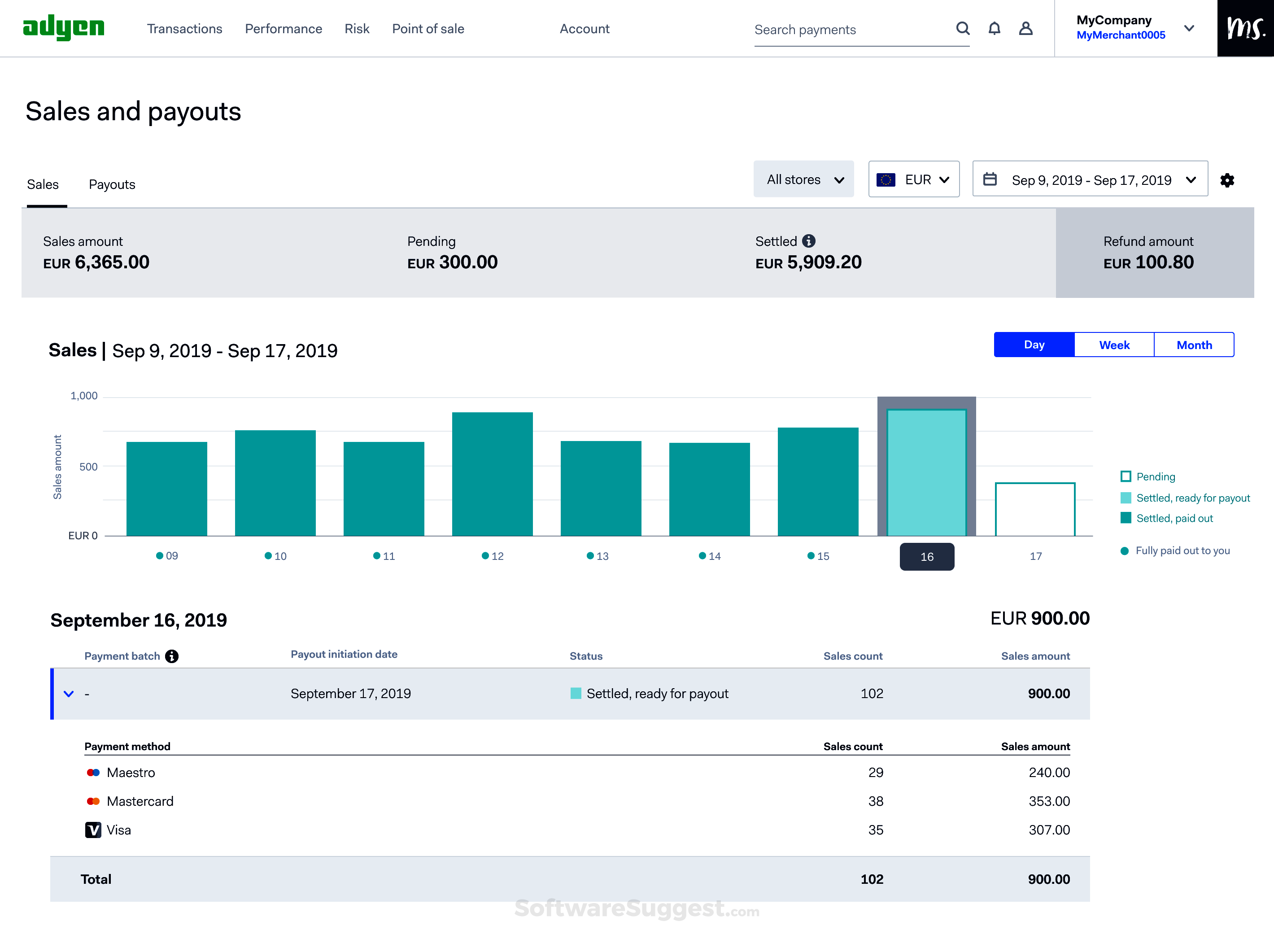Open the notifications bell

[x=994, y=28]
